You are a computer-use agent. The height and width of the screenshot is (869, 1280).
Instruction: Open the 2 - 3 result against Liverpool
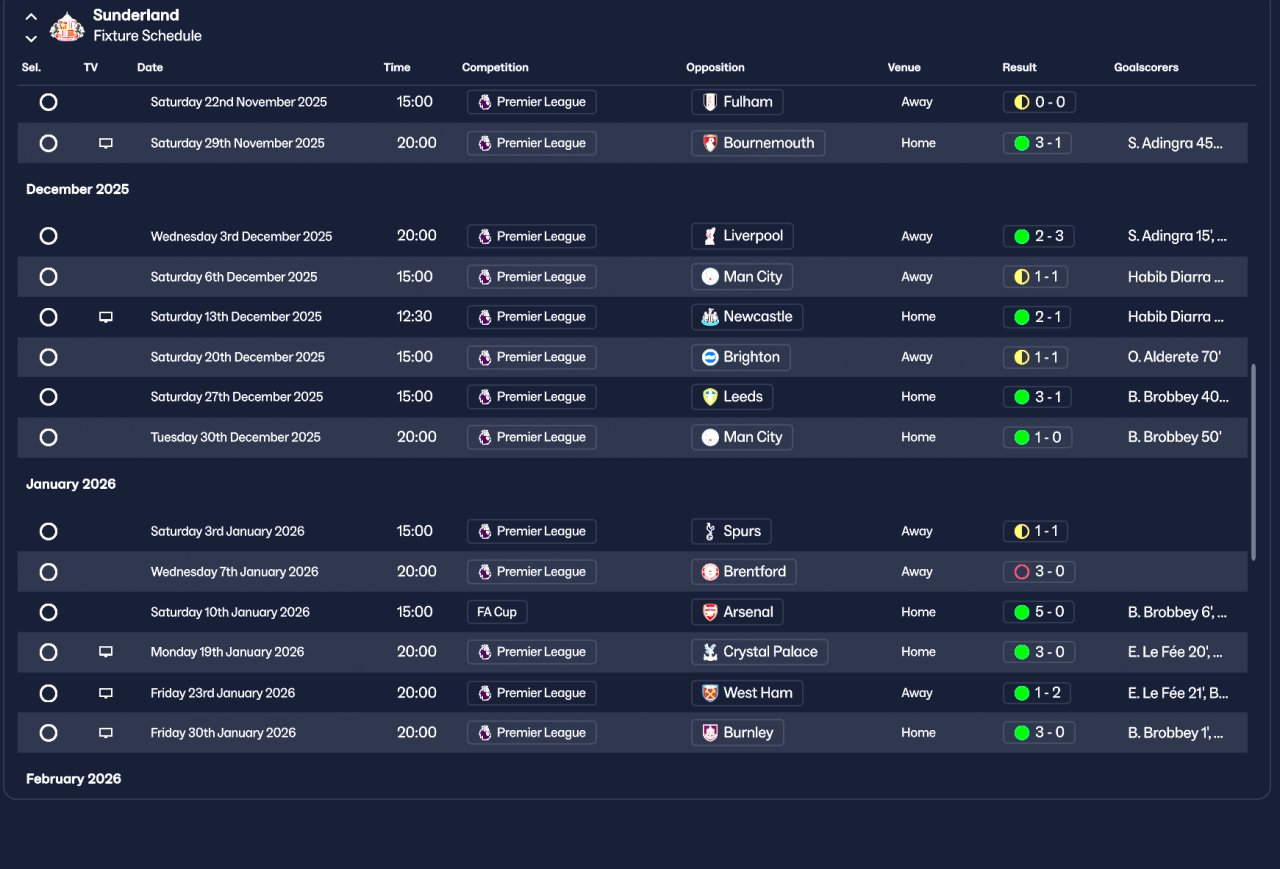click(1038, 237)
